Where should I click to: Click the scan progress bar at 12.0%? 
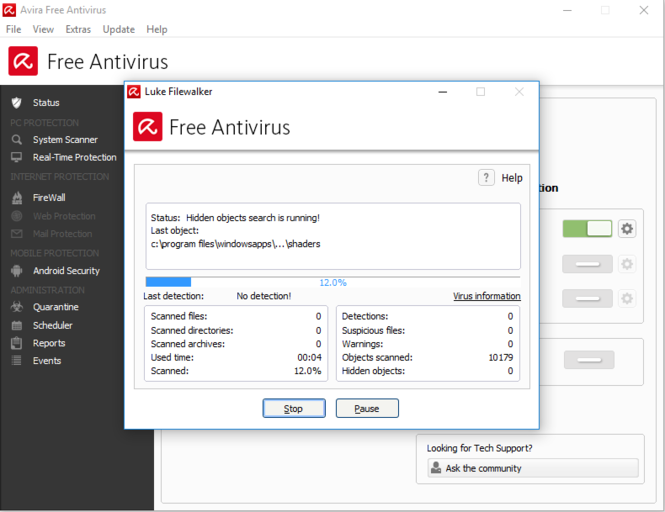(333, 282)
